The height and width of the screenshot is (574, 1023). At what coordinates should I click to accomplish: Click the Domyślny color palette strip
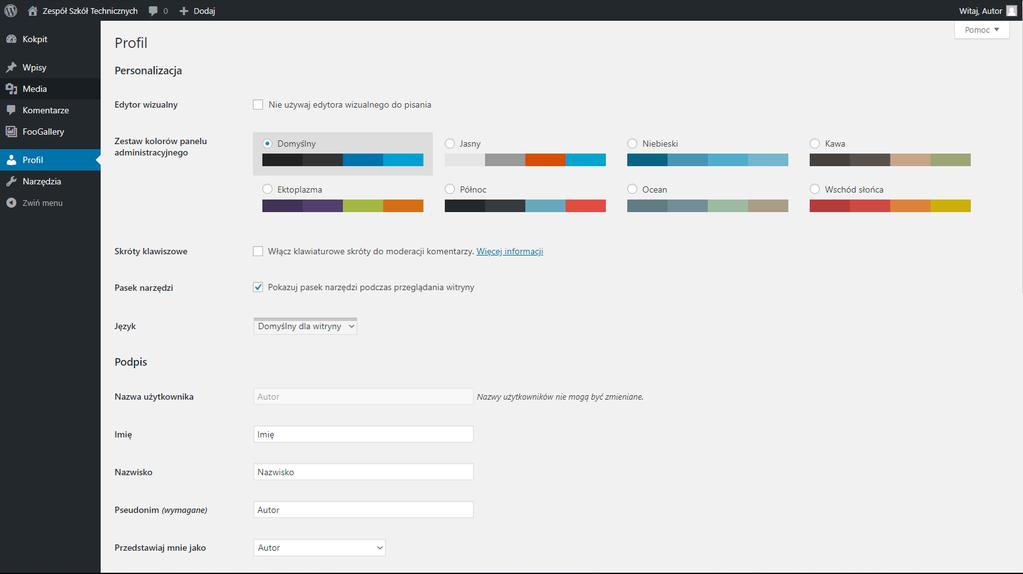(x=343, y=160)
